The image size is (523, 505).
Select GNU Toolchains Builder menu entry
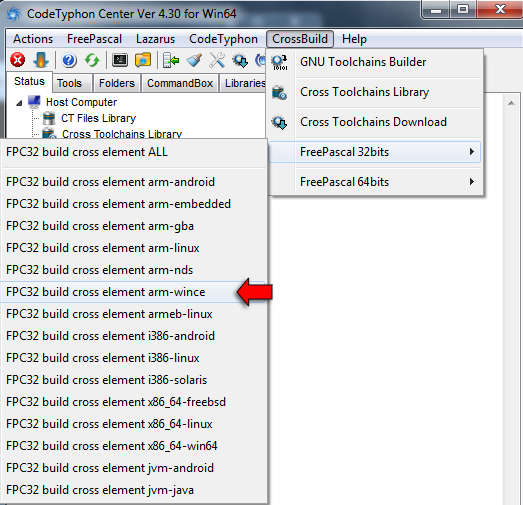pos(376,62)
